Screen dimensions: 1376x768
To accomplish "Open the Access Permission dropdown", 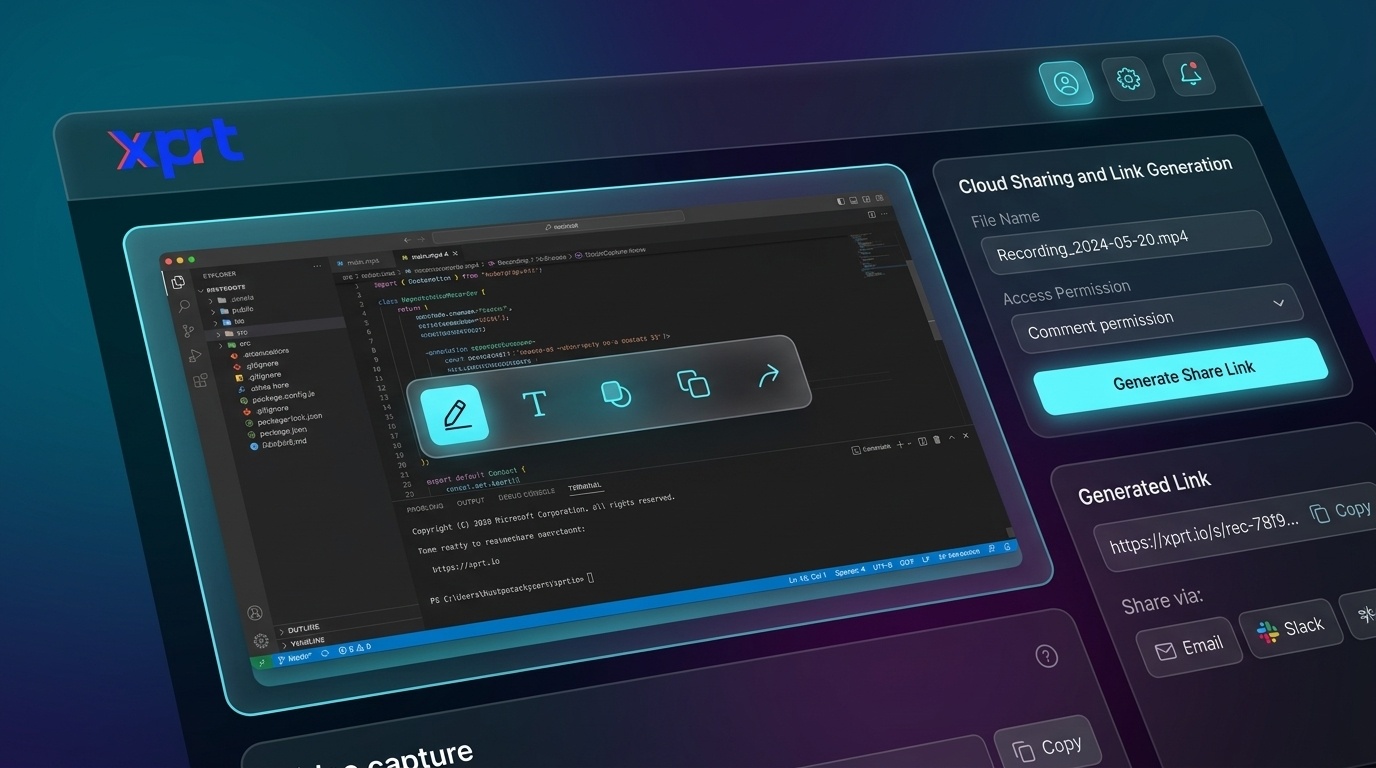I will click(x=1156, y=318).
